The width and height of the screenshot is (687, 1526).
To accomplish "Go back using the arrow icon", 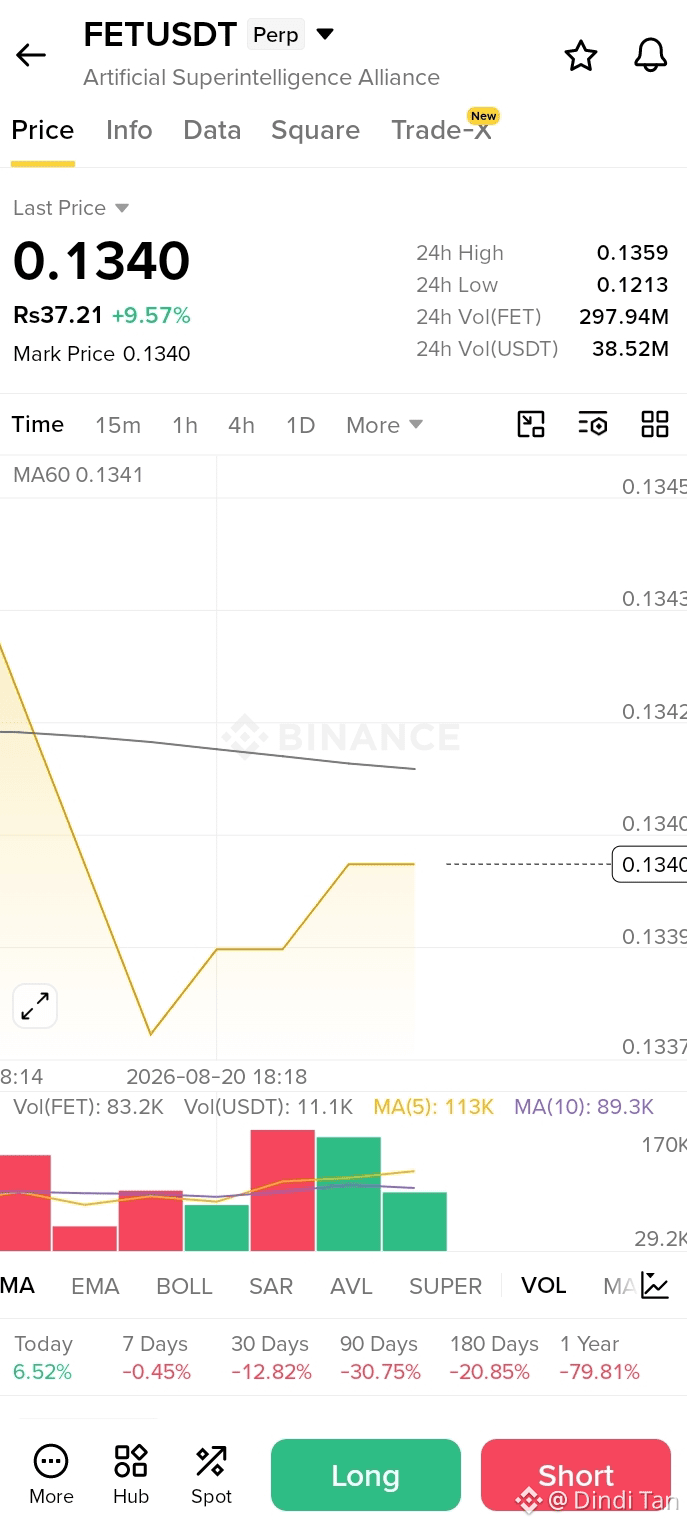I will [31, 55].
